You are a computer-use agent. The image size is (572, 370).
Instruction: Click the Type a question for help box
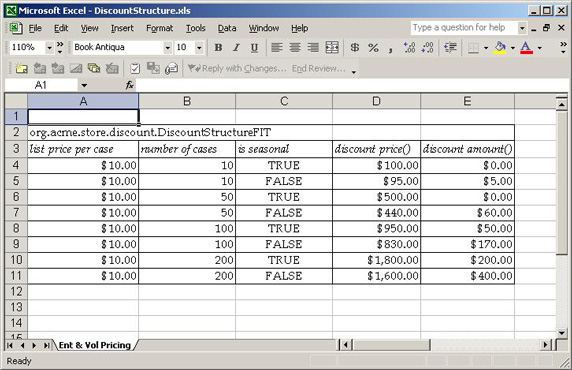point(464,28)
